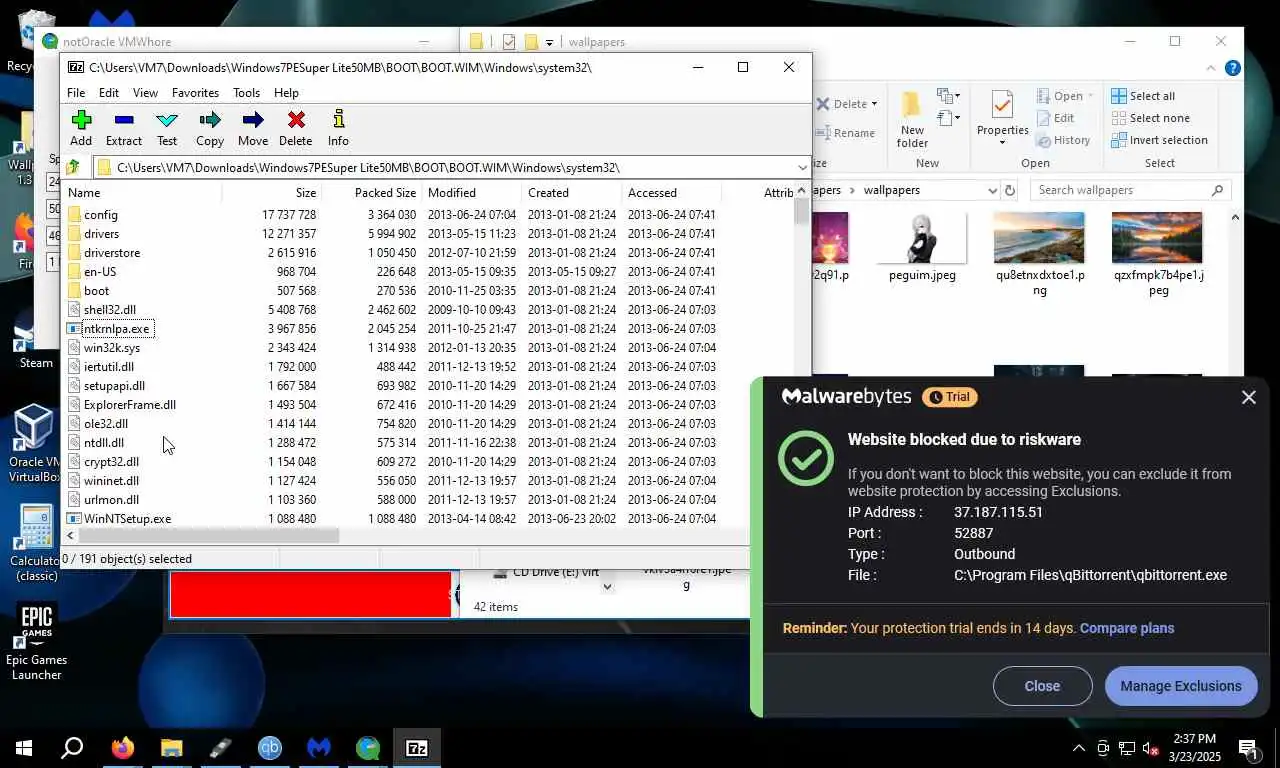This screenshot has height=768, width=1280.
Task: Click Select none in Explorer ribbon
Action: pos(1149,118)
